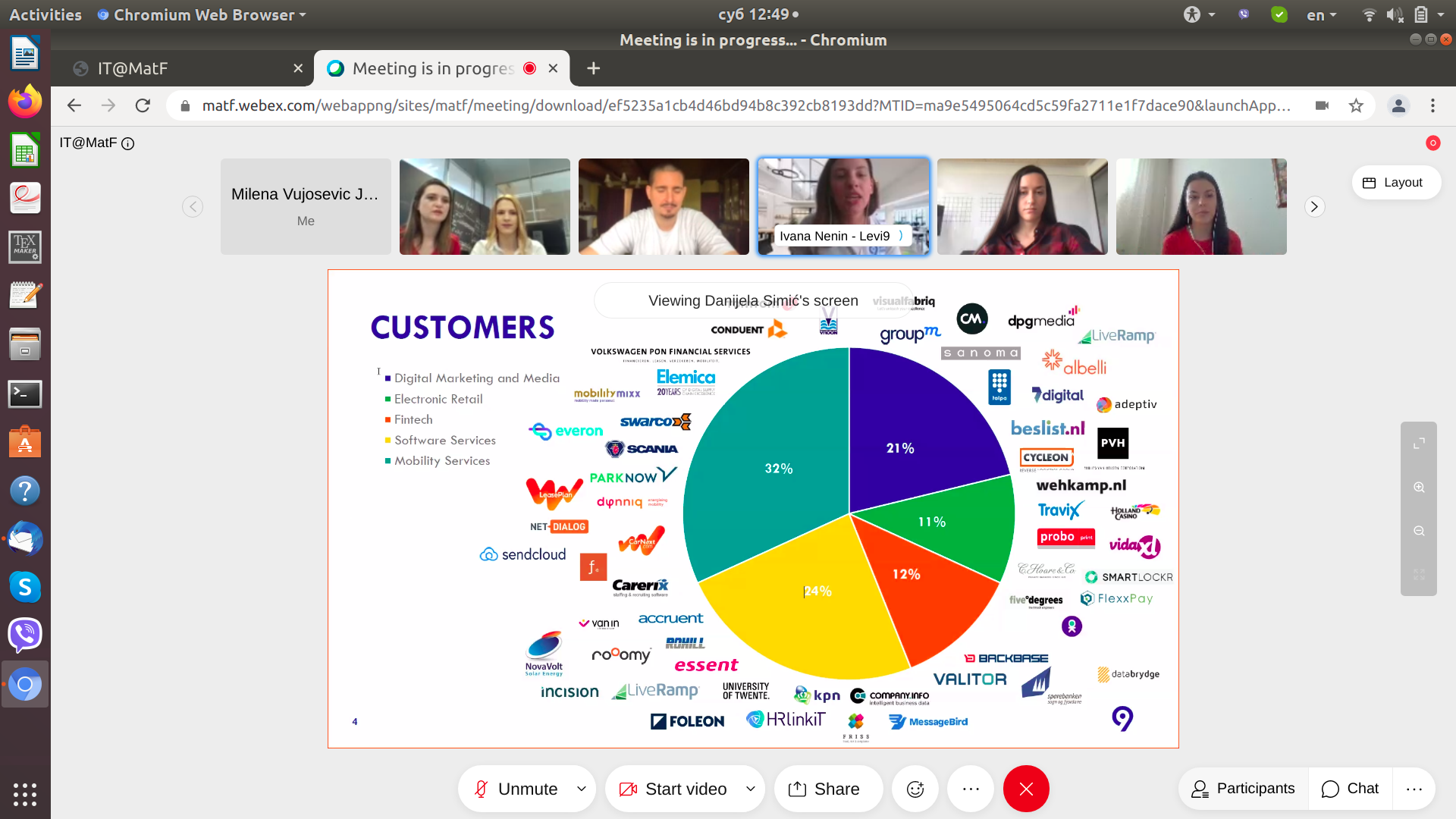Click the address bar URL
Screen dimensions: 1456x819
click(x=746, y=105)
